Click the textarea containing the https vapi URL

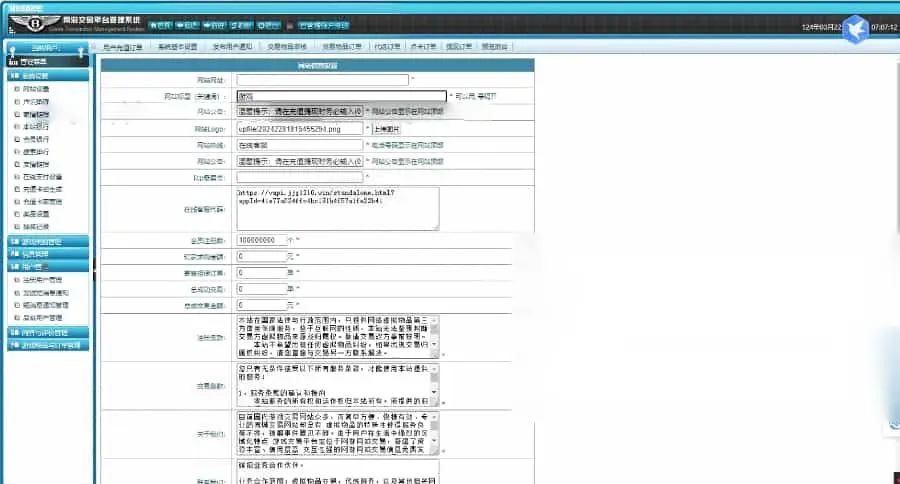(x=338, y=209)
